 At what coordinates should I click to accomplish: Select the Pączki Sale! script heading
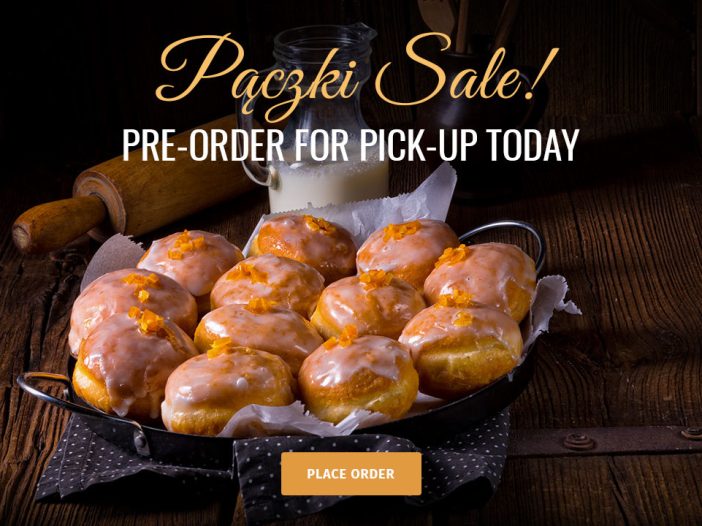357,75
